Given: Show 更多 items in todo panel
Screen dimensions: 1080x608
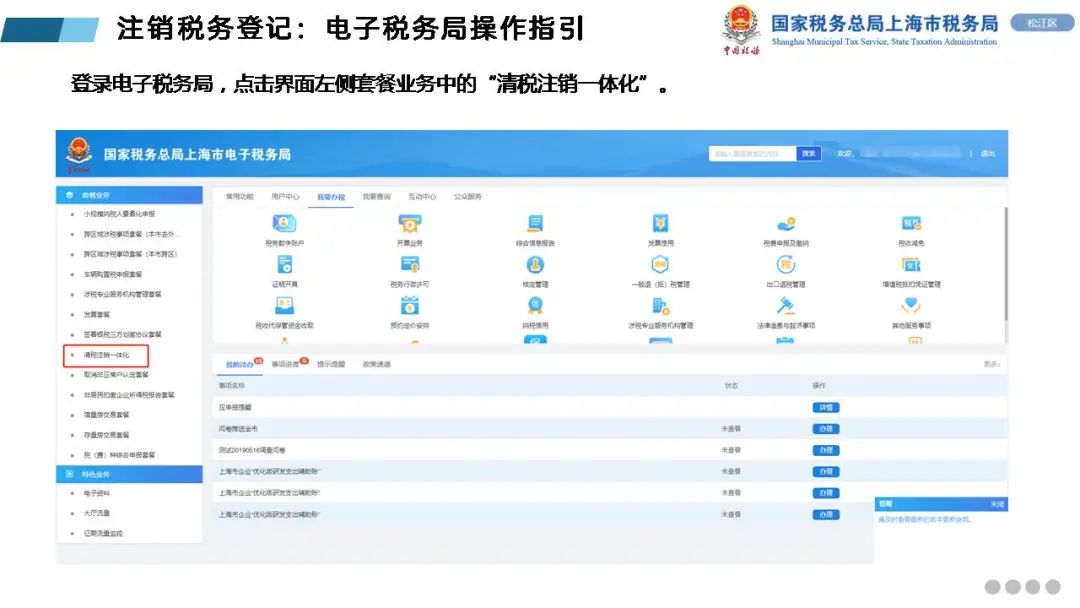Looking at the screenshot, I should (991, 364).
